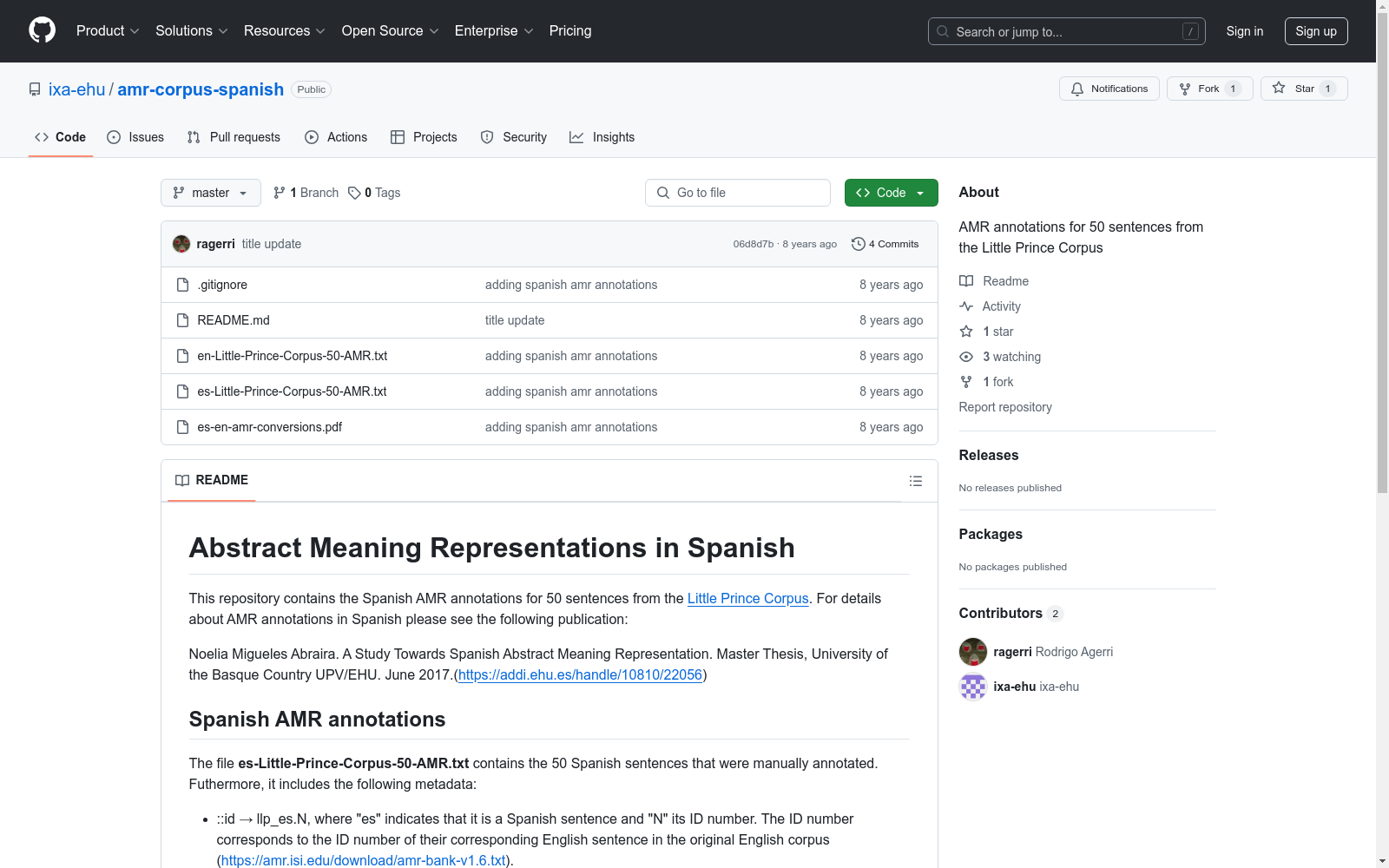Image resolution: width=1389 pixels, height=868 pixels.
Task: Open the GitHub homepage logo
Action: coord(42,30)
